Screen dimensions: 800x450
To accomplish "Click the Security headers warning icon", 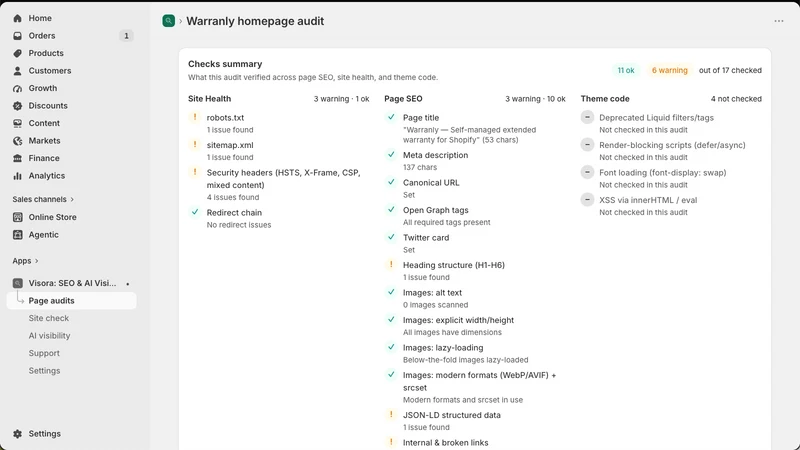I will (195, 172).
